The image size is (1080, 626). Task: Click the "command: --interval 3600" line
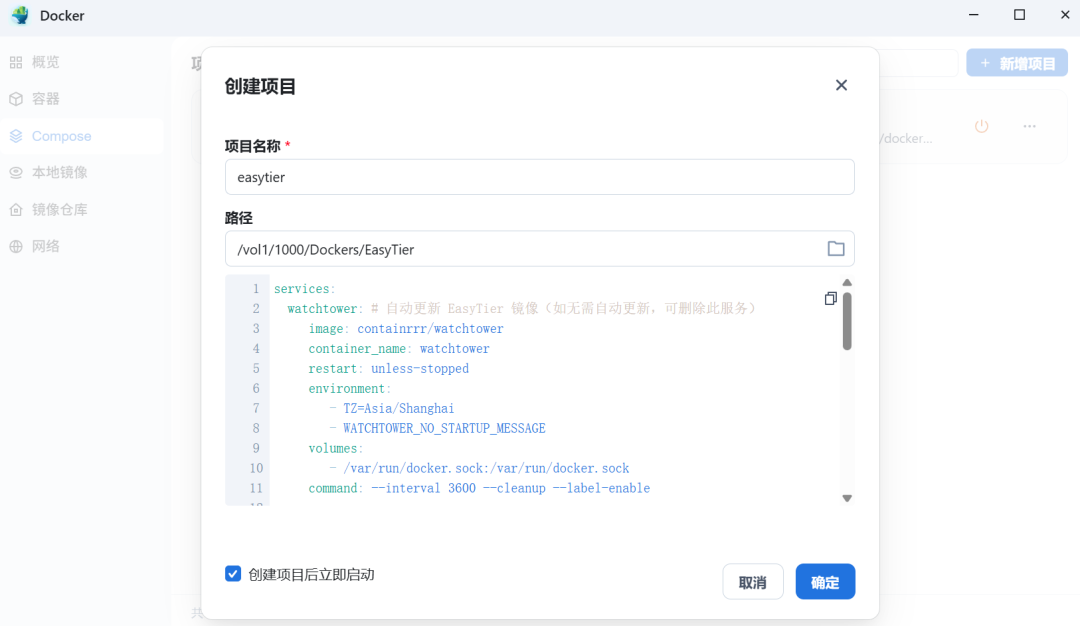click(479, 488)
